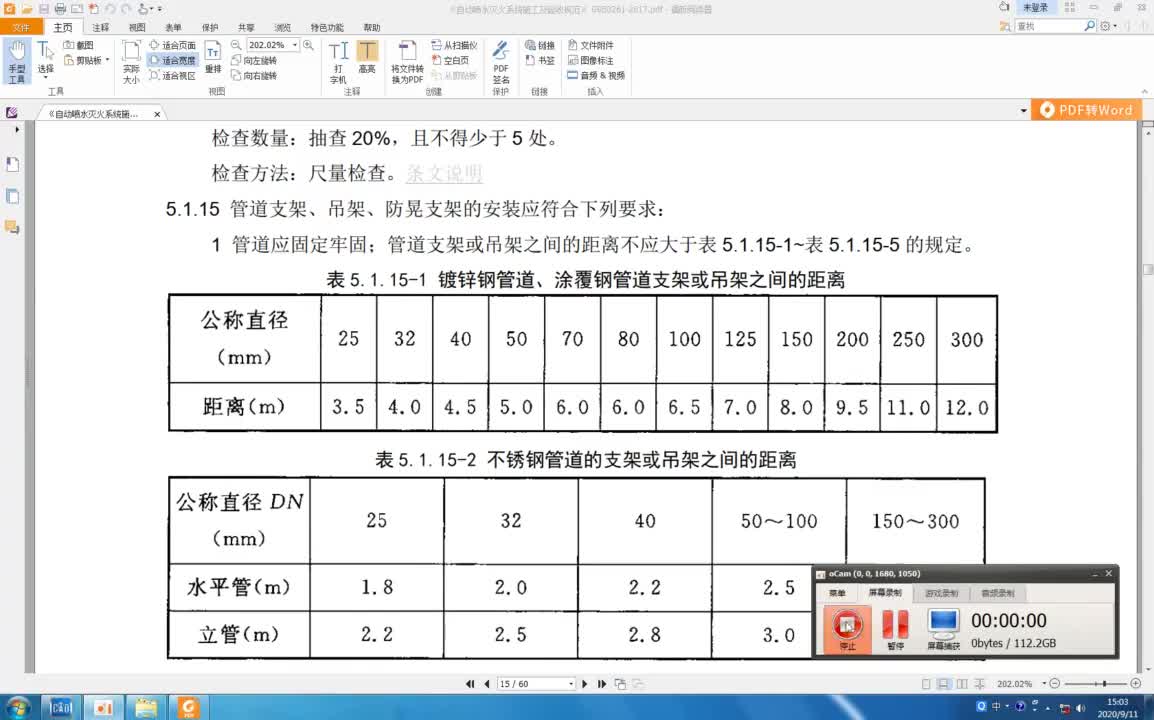1154x720 pixels.
Task: Switch to the Protect (保护) ribbon tab
Action: click(x=210, y=27)
